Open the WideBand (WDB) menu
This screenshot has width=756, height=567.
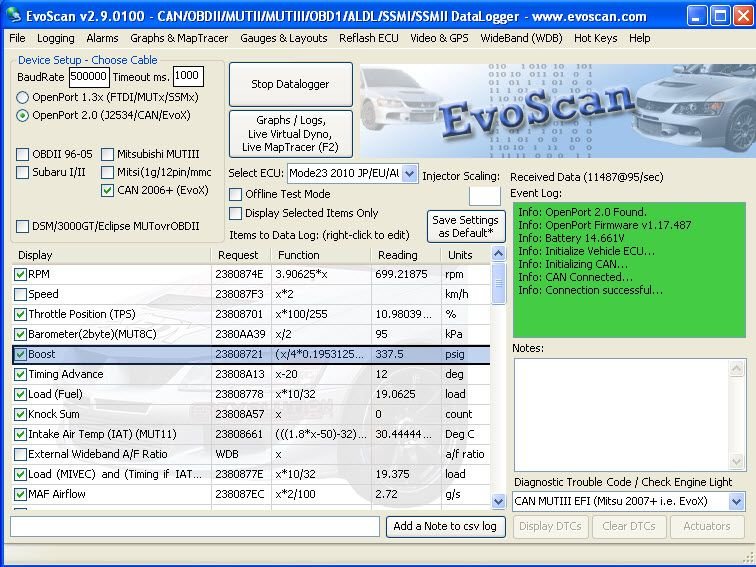click(x=521, y=38)
